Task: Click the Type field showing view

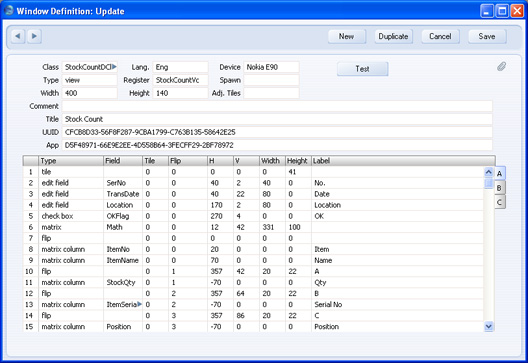Action: pos(90,80)
